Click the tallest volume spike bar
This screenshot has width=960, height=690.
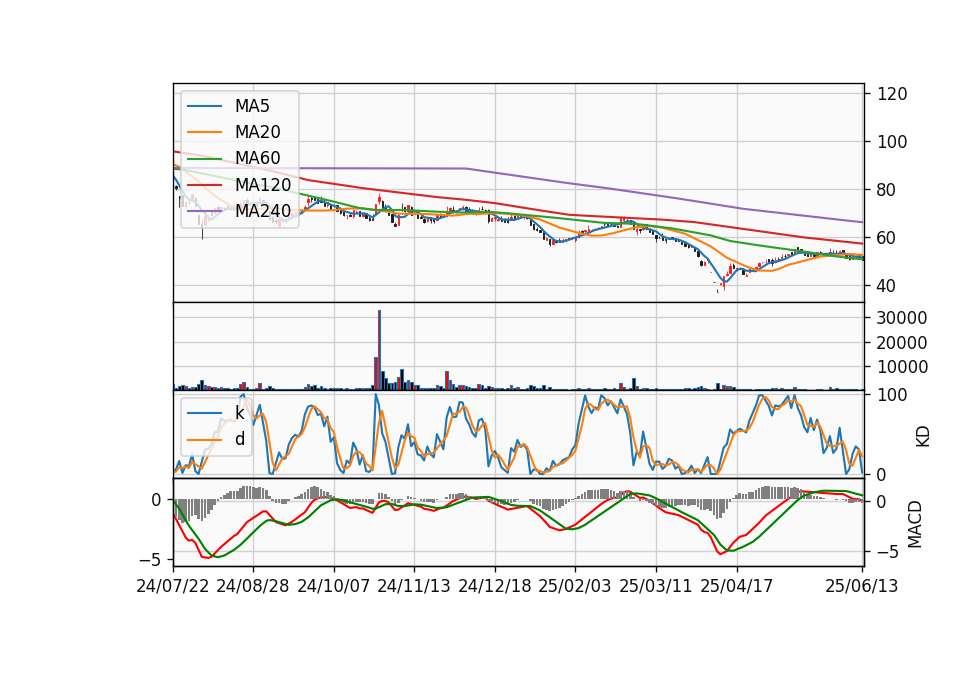pos(380,350)
